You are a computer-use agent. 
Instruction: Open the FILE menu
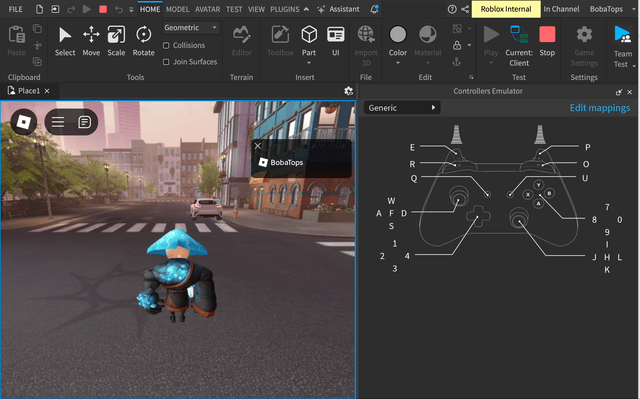pos(16,9)
